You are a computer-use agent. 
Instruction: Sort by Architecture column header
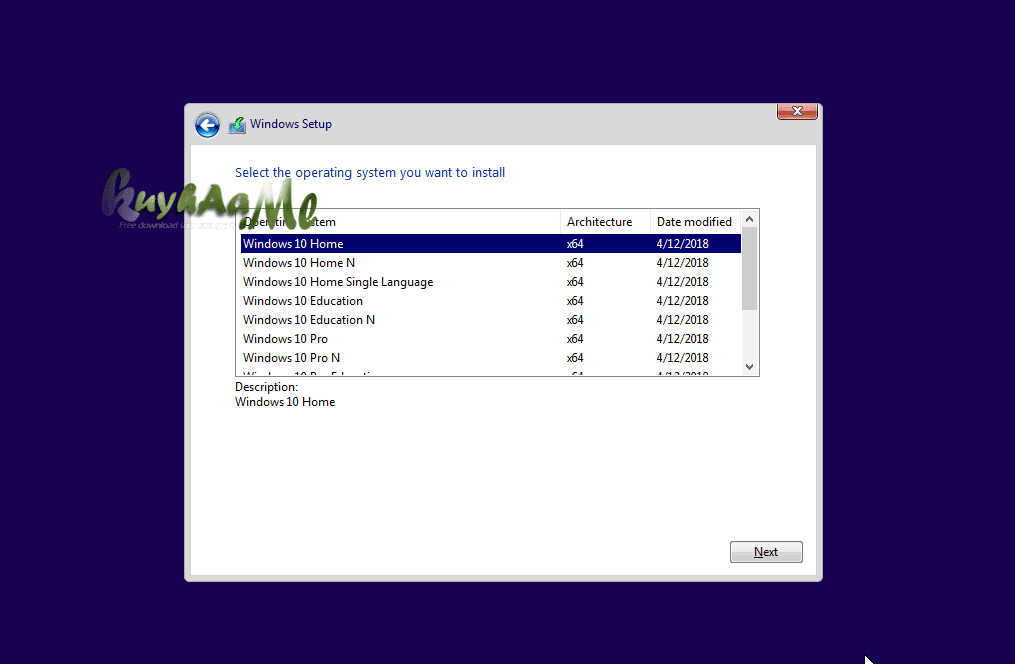pos(605,222)
